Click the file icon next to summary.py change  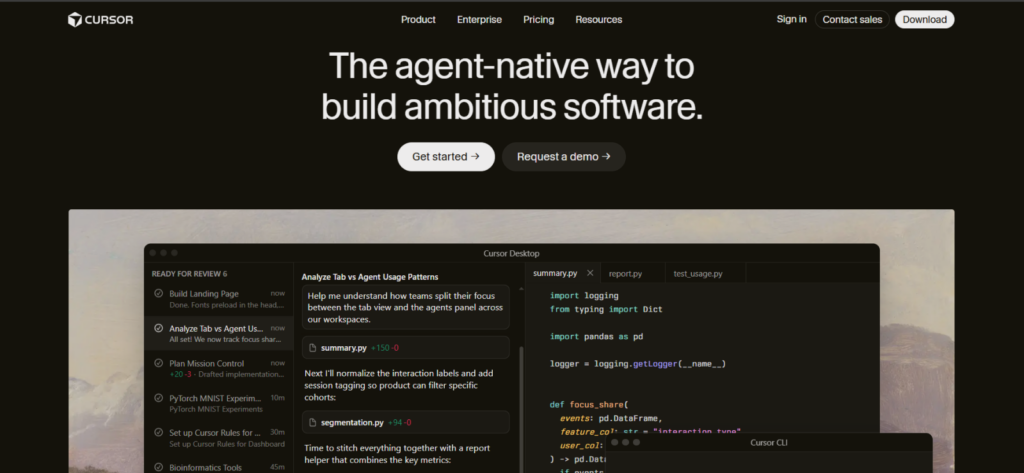312,348
